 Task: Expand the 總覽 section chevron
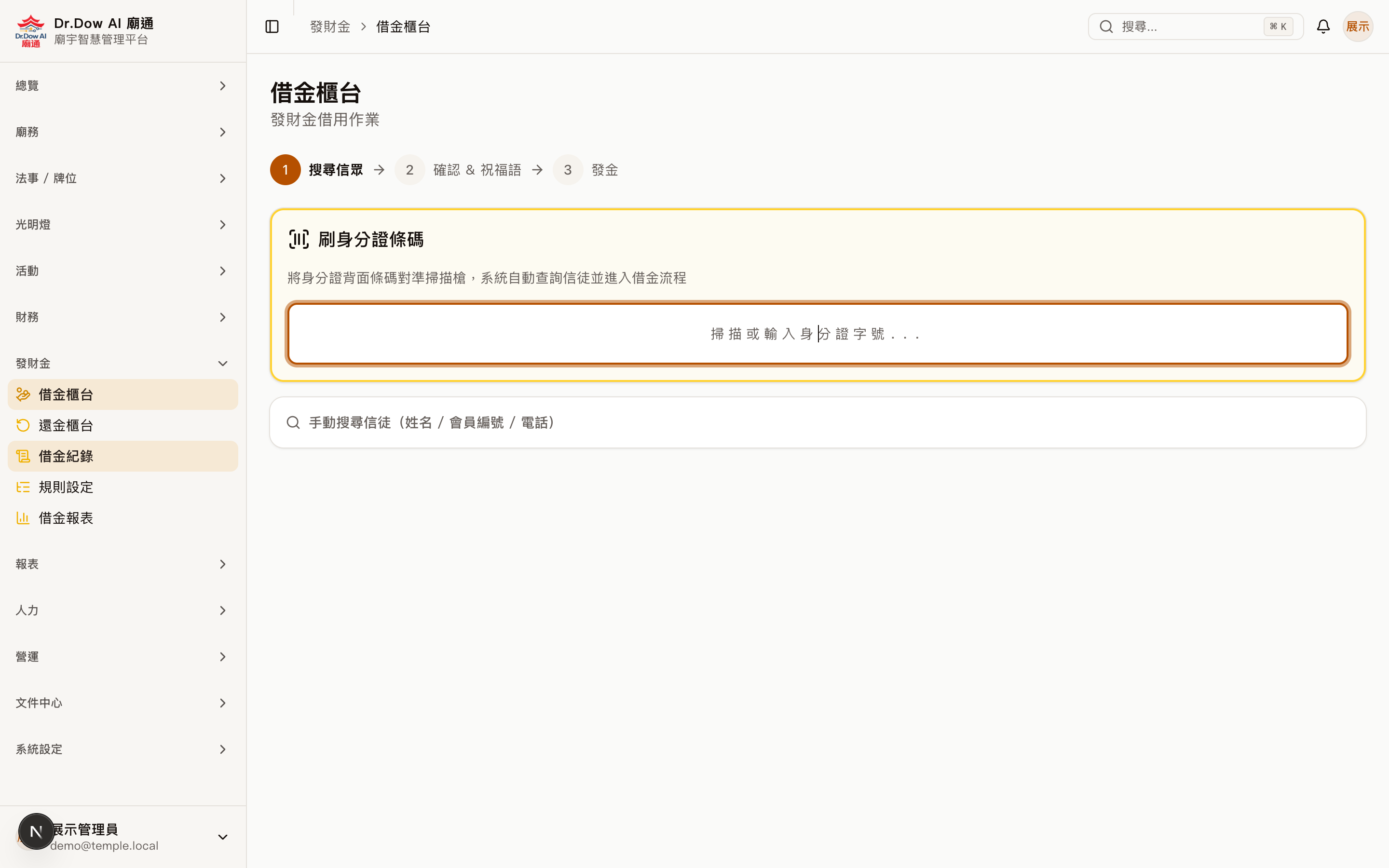(x=223, y=85)
